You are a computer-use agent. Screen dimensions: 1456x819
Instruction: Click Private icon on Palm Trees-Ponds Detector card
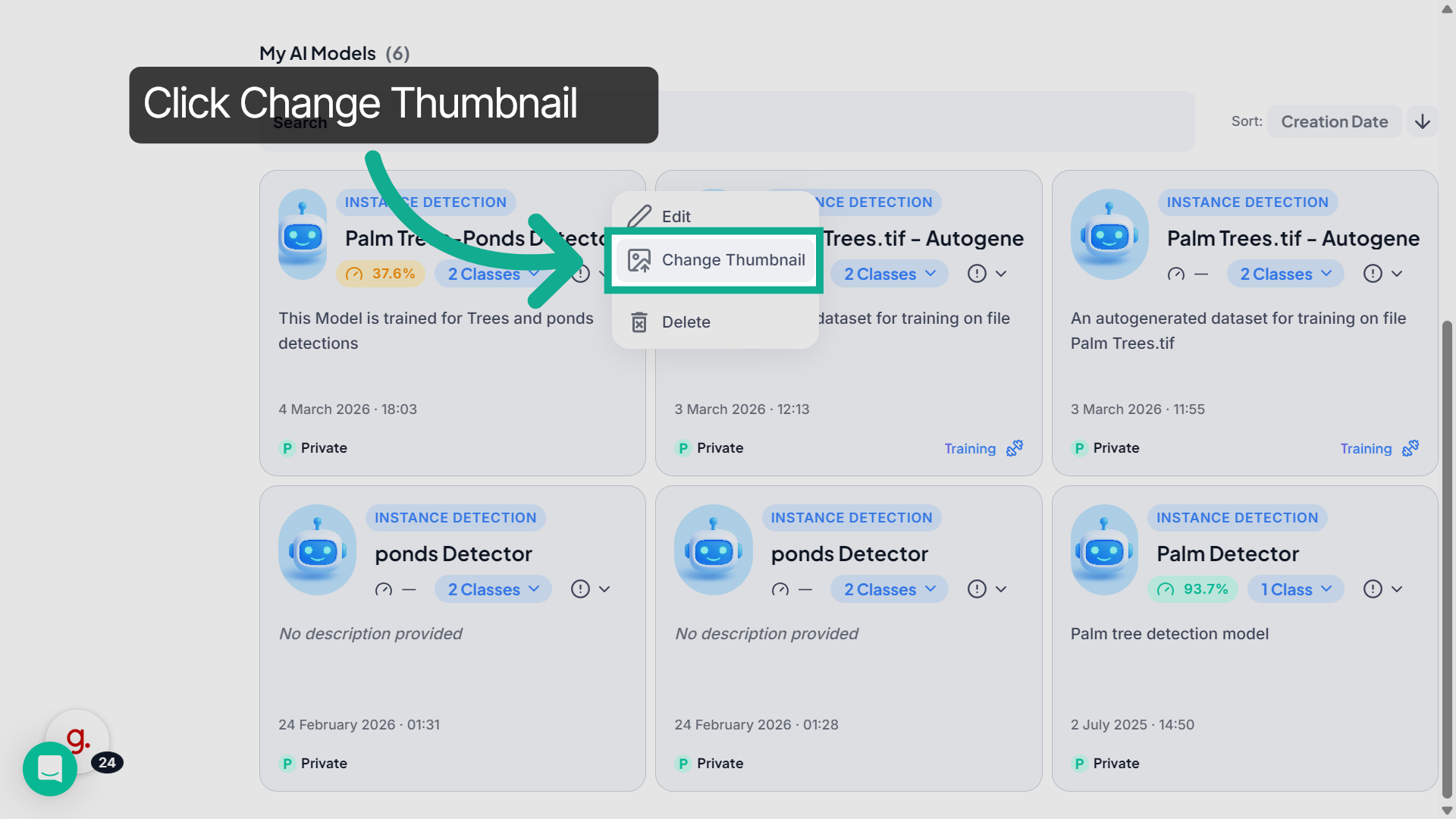pyautogui.click(x=287, y=448)
